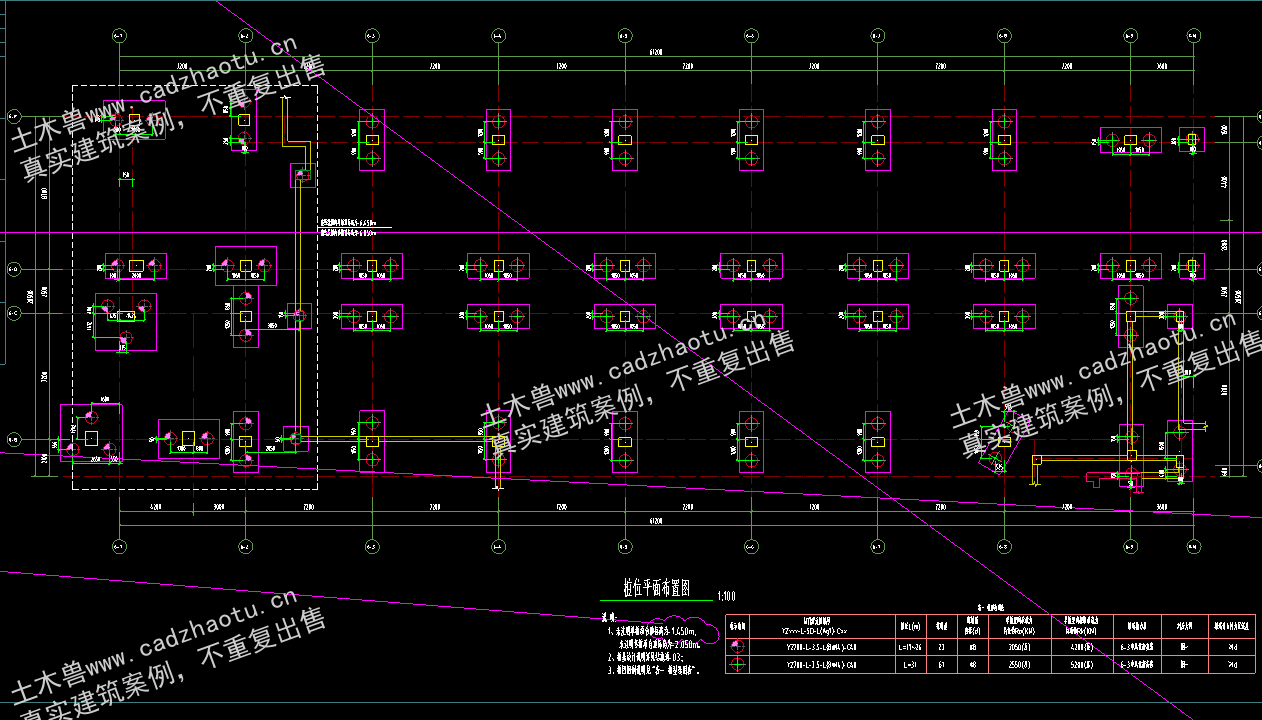Viewport: 1262px width, 720px height.
Task: Select the wide four-pile cap at the top-right corner
Action: 1131,140
